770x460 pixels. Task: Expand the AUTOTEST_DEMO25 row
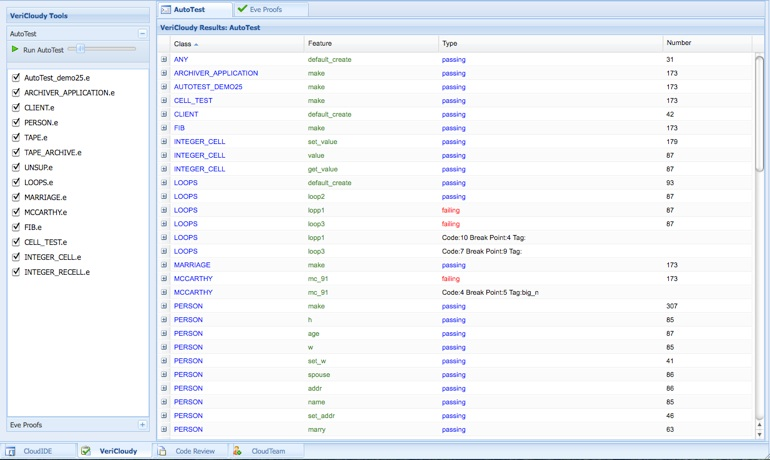[164, 86]
